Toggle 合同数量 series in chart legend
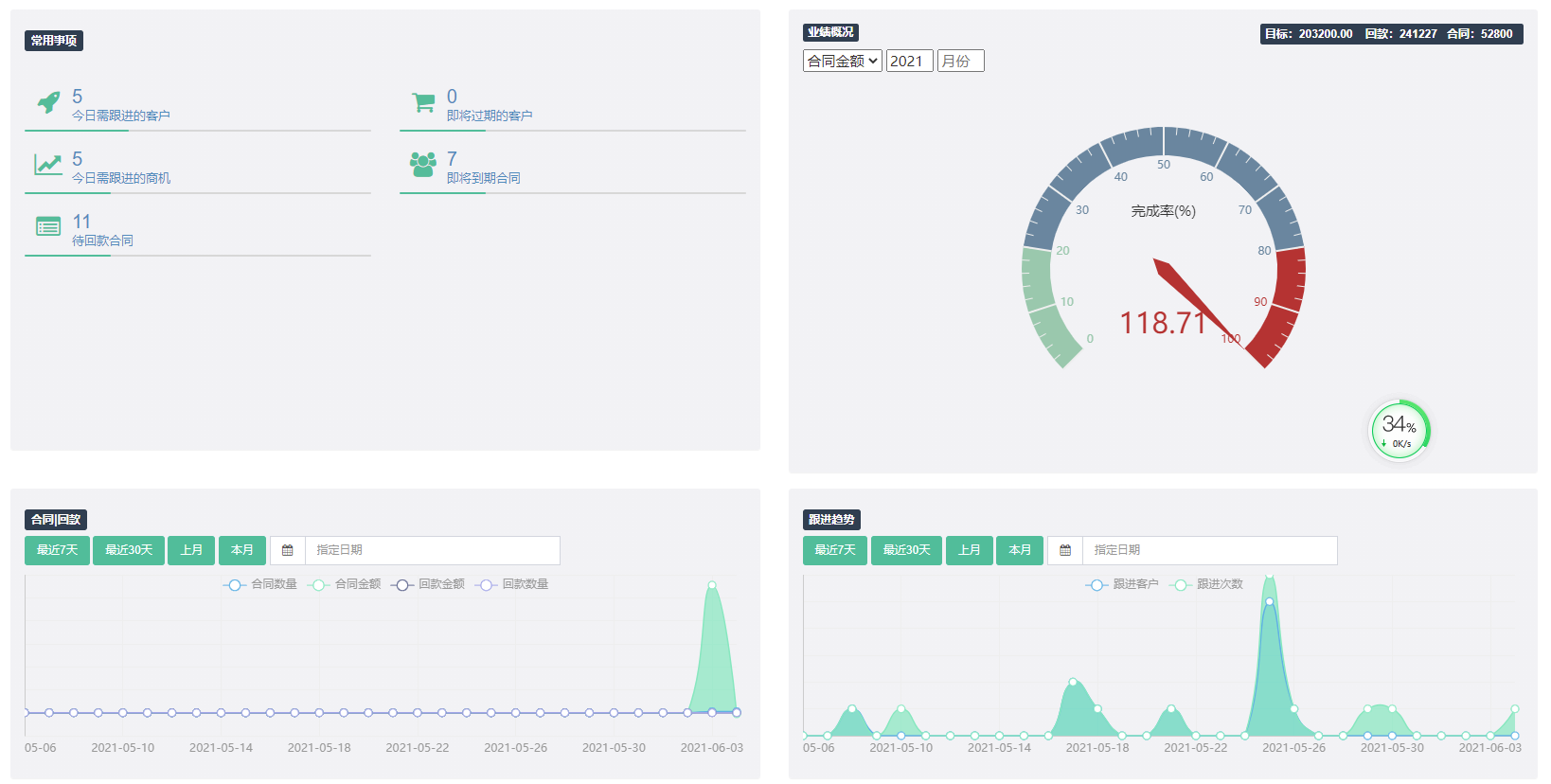 [261, 584]
